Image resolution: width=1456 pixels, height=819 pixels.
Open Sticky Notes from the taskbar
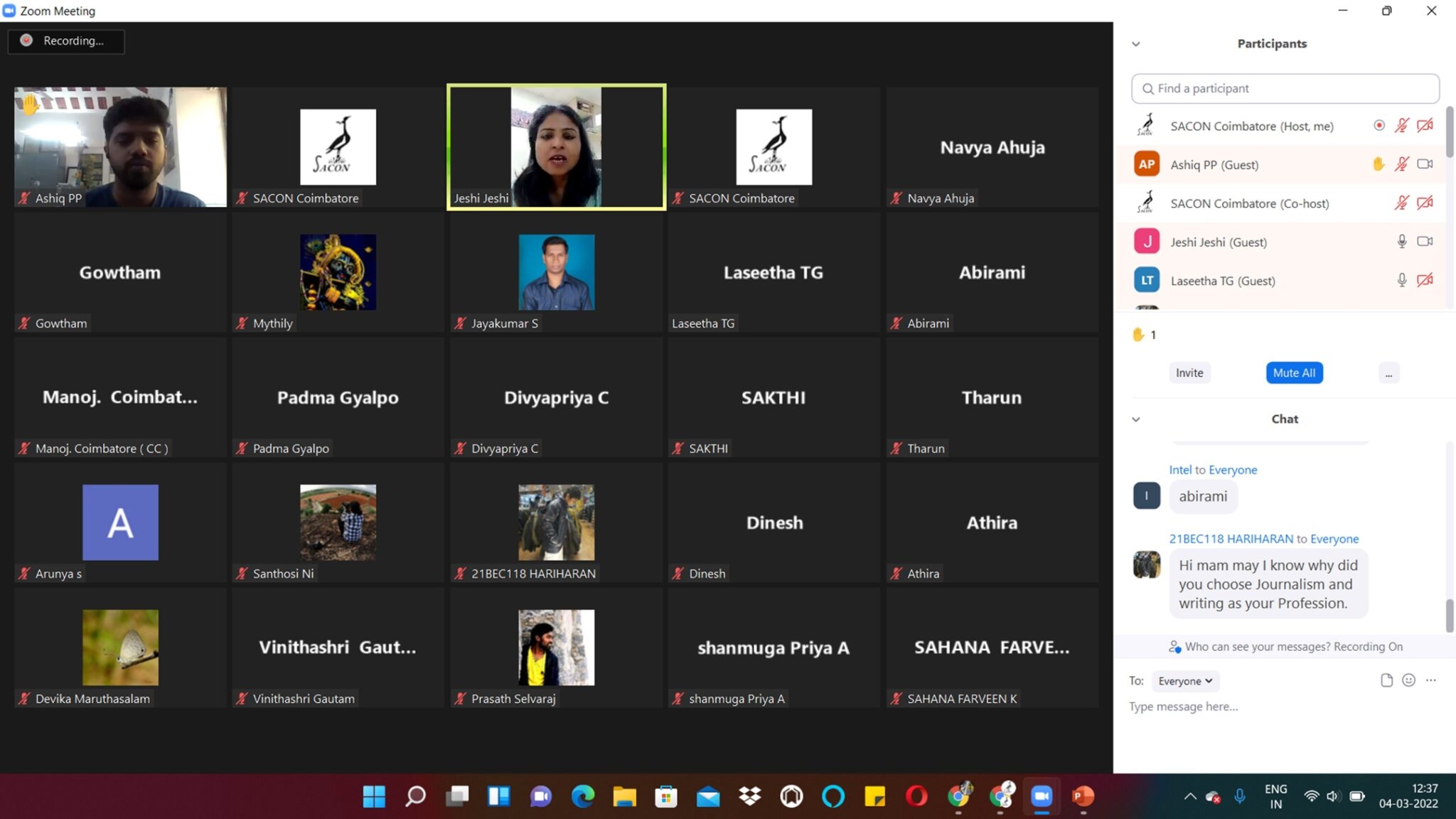(x=874, y=796)
